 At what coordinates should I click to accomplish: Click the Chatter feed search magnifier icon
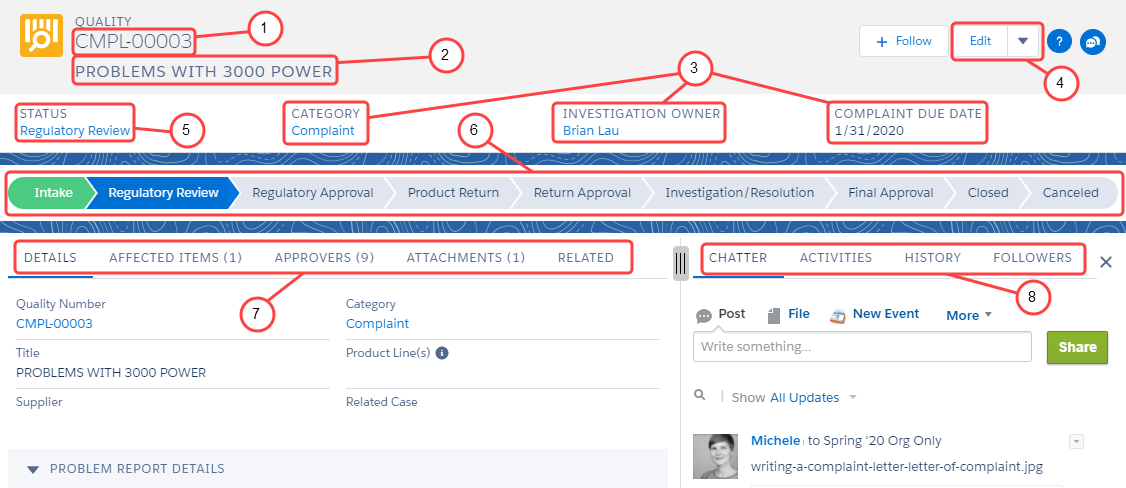click(x=700, y=396)
